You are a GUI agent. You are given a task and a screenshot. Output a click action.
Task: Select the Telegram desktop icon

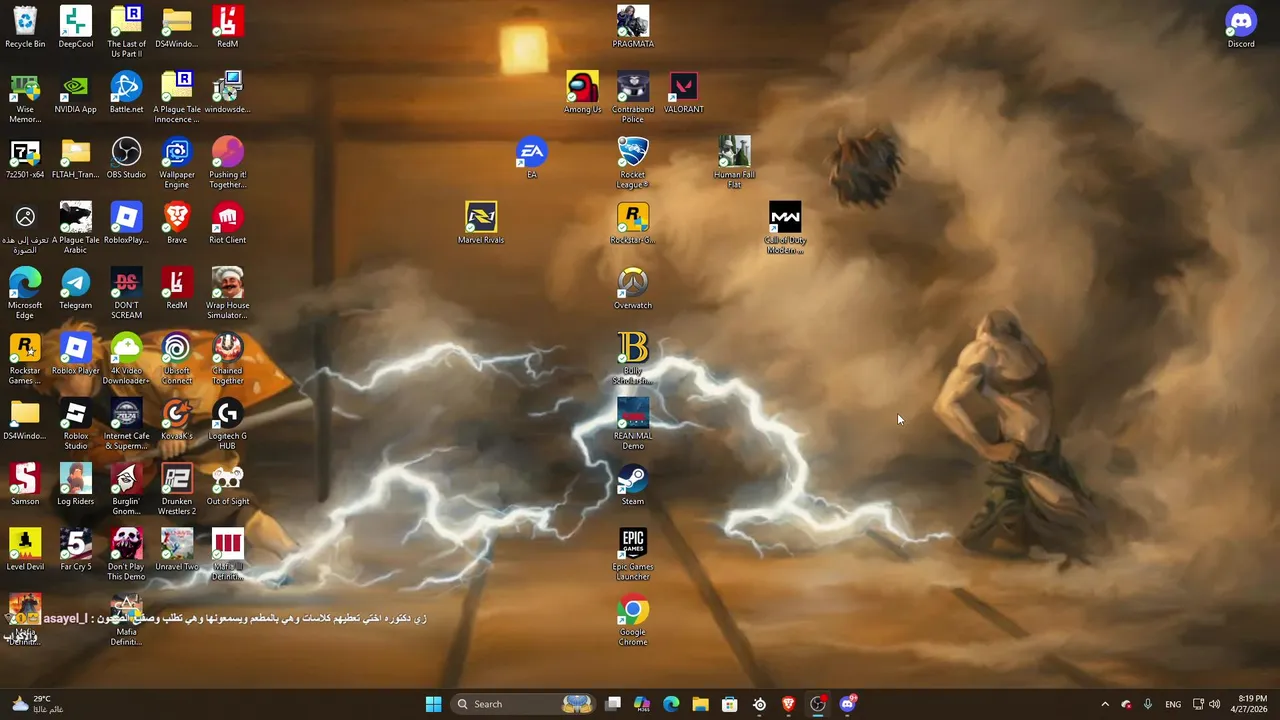pyautogui.click(x=76, y=288)
